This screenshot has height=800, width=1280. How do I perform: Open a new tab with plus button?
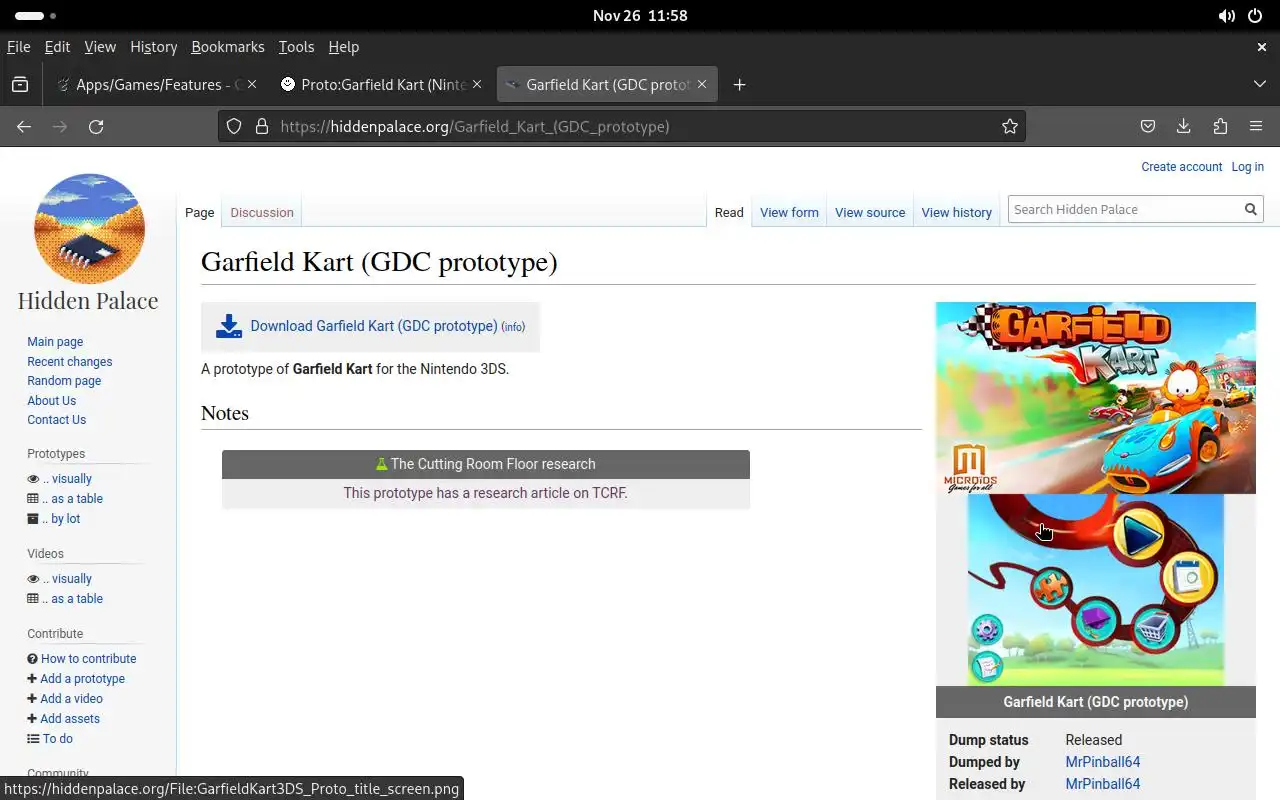tap(739, 85)
